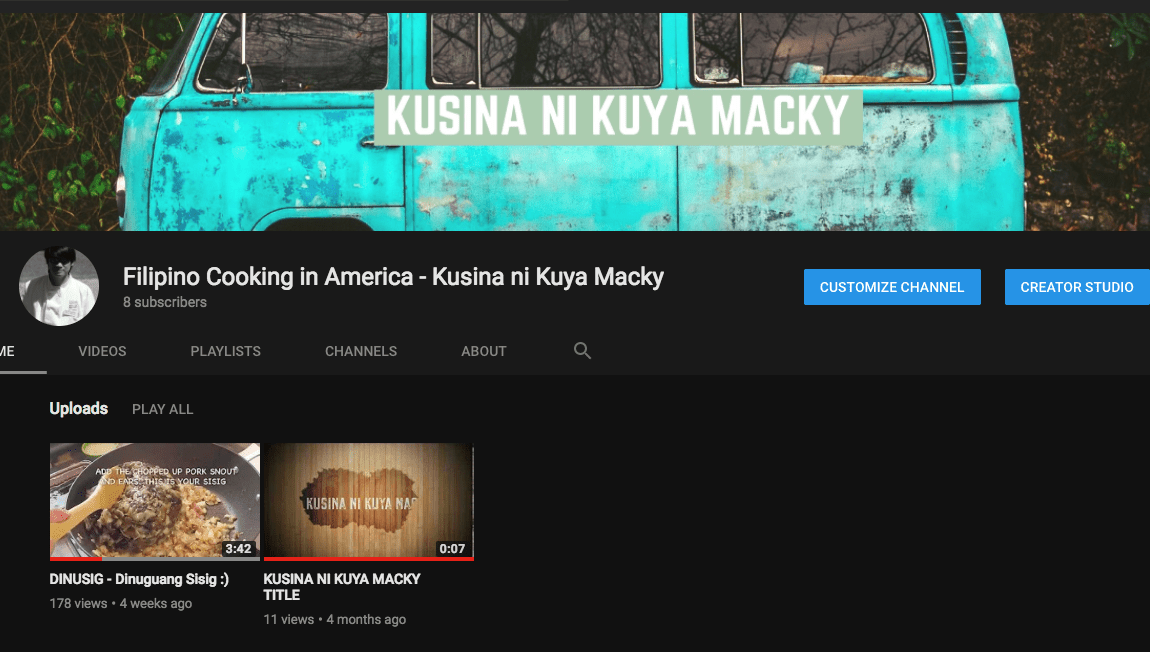The width and height of the screenshot is (1150, 652).
Task: Click the channel search magnifier icon
Action: pos(582,351)
